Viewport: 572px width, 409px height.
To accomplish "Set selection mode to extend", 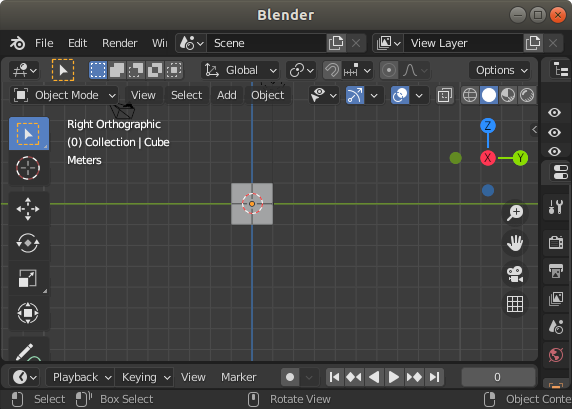I will [117, 70].
